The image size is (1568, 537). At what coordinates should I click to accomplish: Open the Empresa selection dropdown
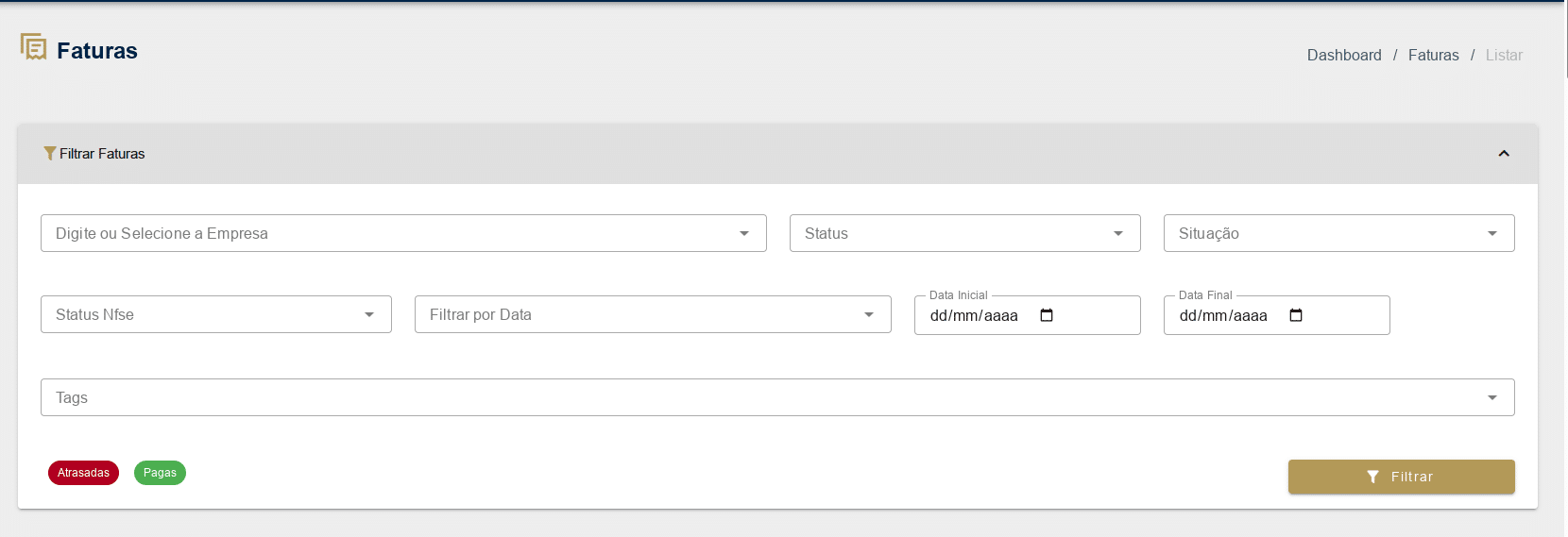(x=403, y=233)
